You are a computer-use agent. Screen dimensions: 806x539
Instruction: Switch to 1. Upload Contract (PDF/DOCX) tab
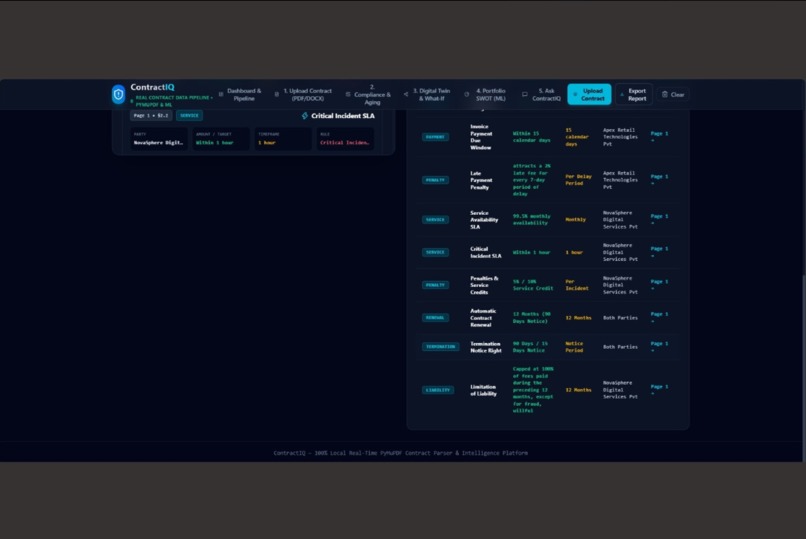tap(303, 95)
